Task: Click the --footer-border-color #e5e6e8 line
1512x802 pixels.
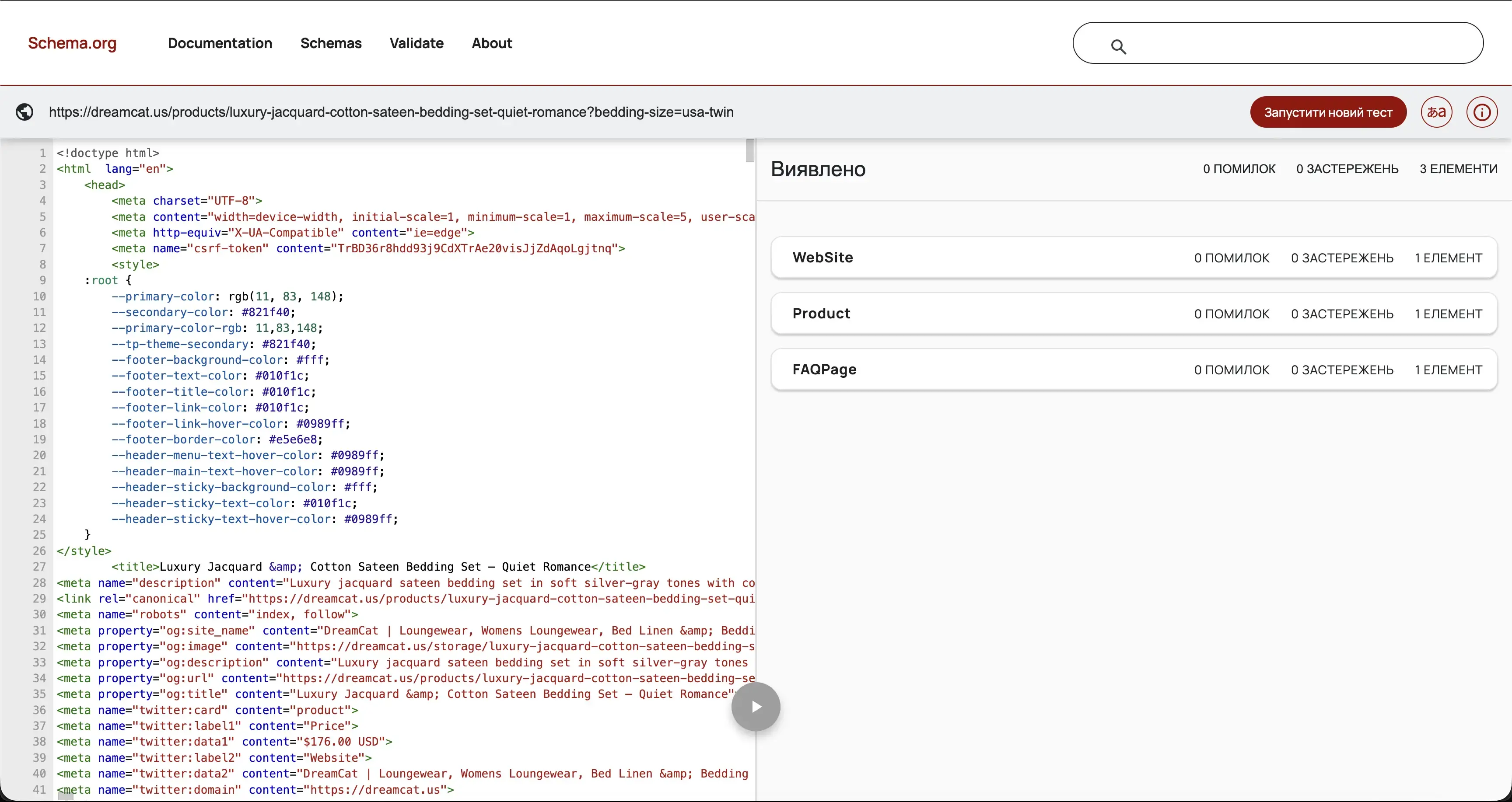Action: (217, 439)
